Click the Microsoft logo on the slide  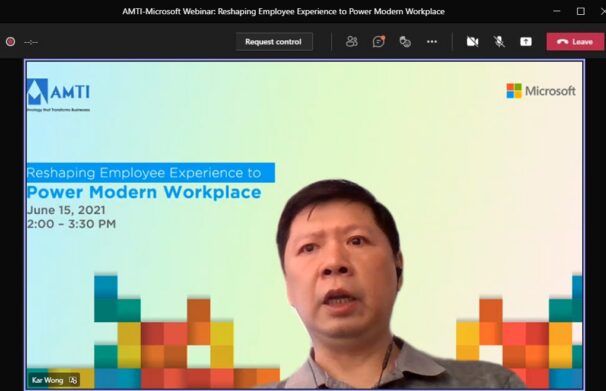(541, 91)
